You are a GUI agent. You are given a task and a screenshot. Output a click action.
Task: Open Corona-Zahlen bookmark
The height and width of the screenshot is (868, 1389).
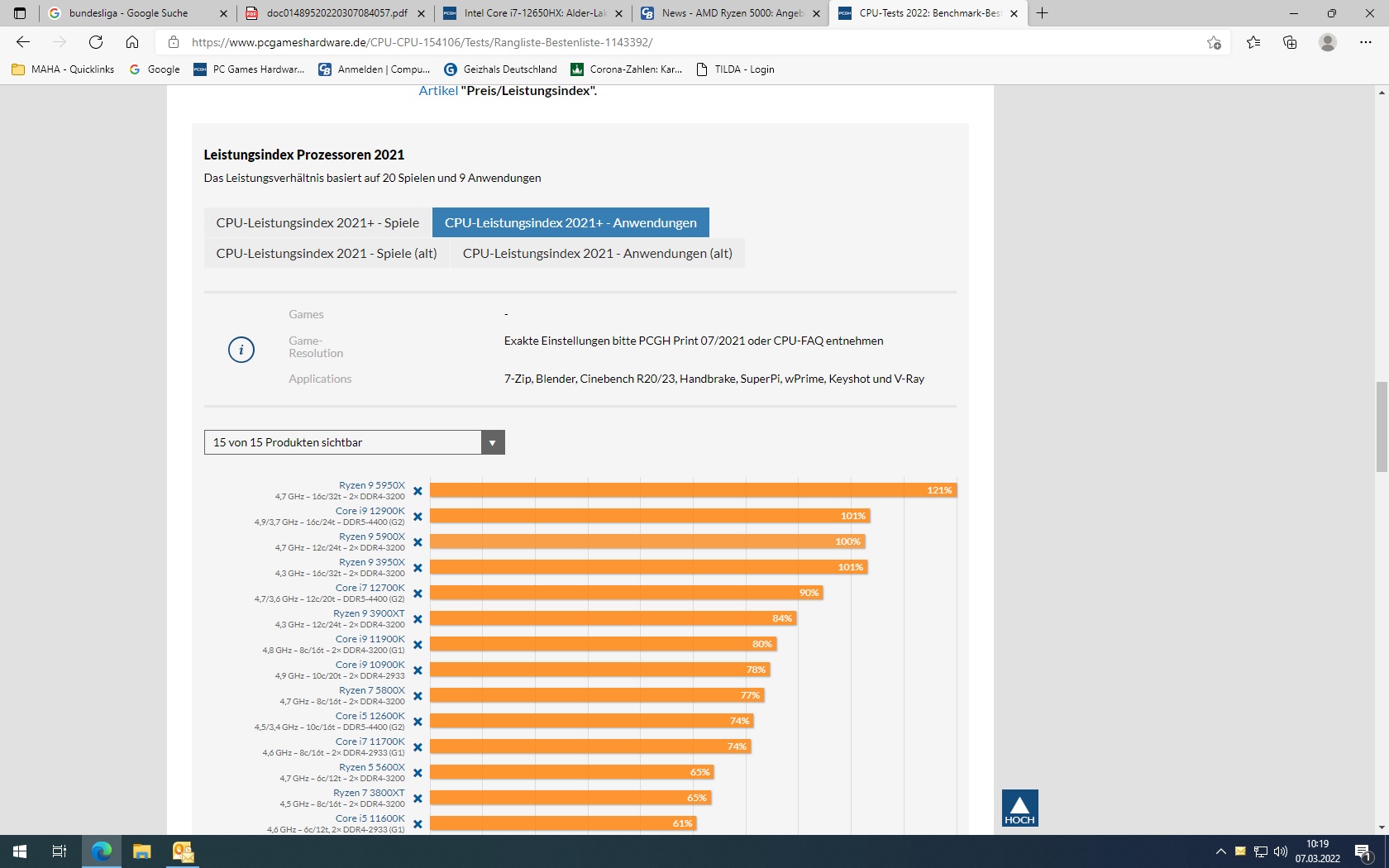pyautogui.click(x=627, y=69)
